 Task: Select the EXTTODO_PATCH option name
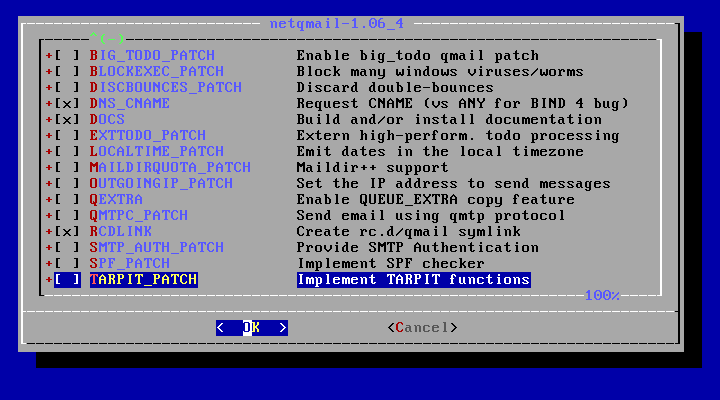pos(148,135)
